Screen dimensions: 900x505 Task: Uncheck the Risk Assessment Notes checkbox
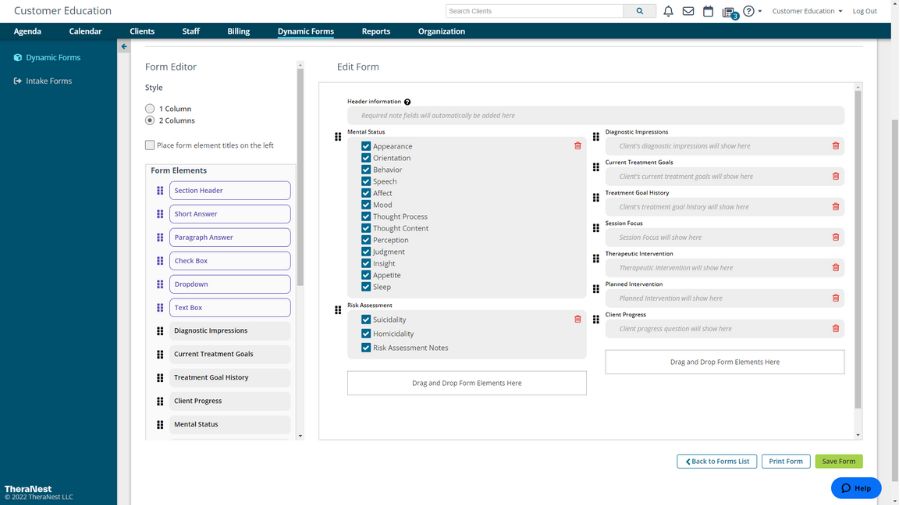click(366, 348)
